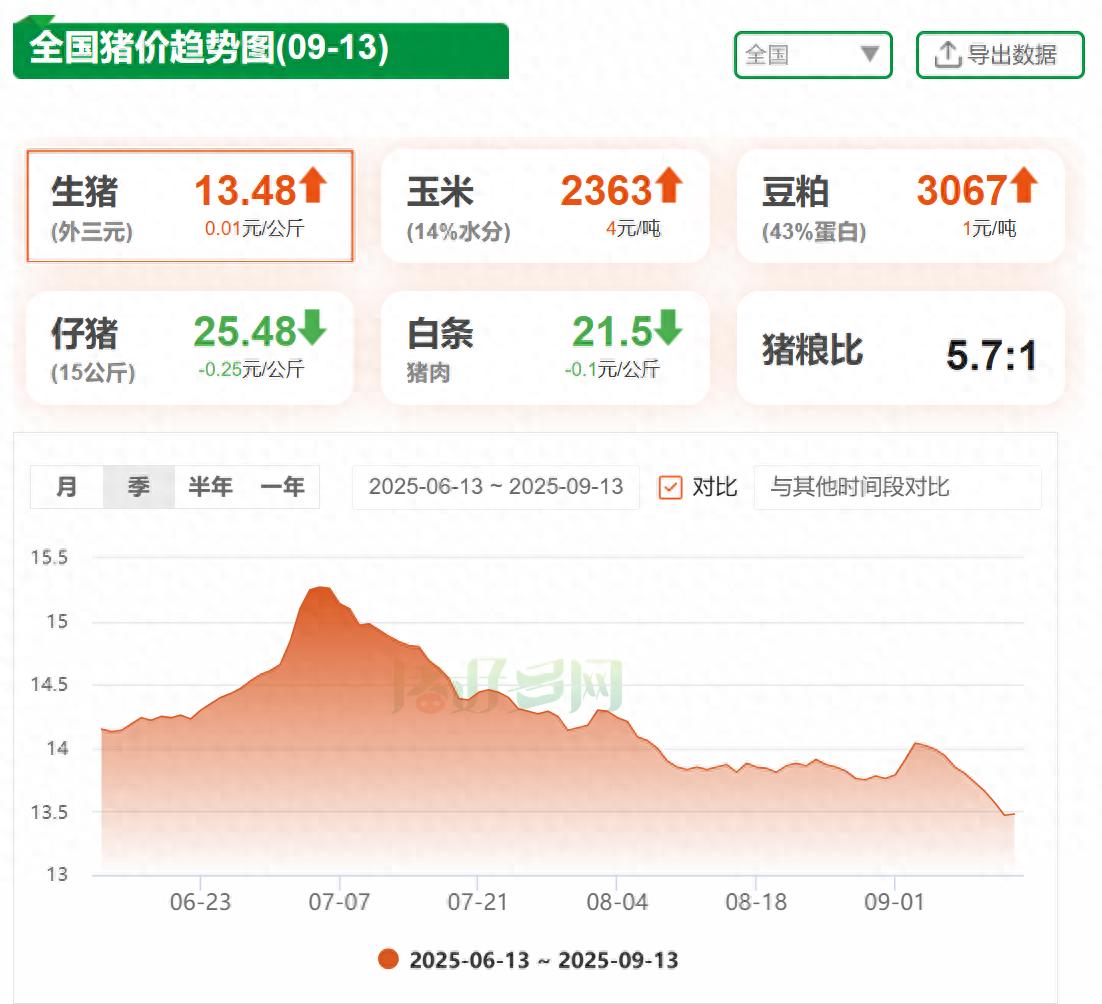Click the red up arrow beside 3067
The width and height of the screenshot is (1102, 1004).
[x=1025, y=185]
